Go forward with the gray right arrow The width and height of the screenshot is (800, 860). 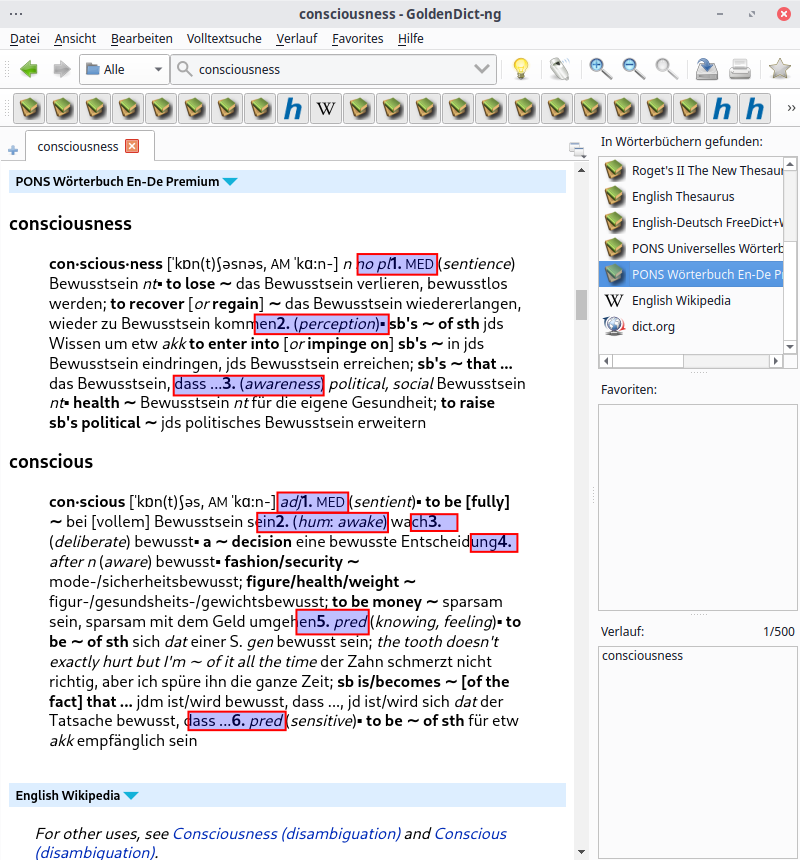(x=61, y=70)
